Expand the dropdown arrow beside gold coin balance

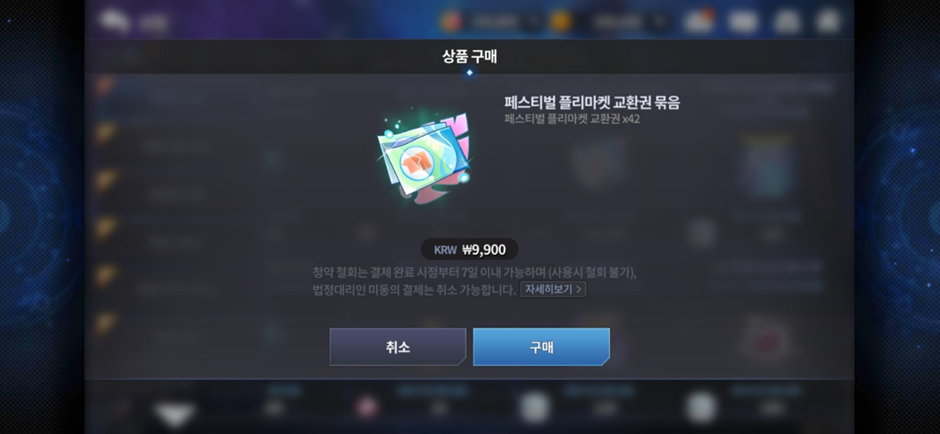pos(659,22)
